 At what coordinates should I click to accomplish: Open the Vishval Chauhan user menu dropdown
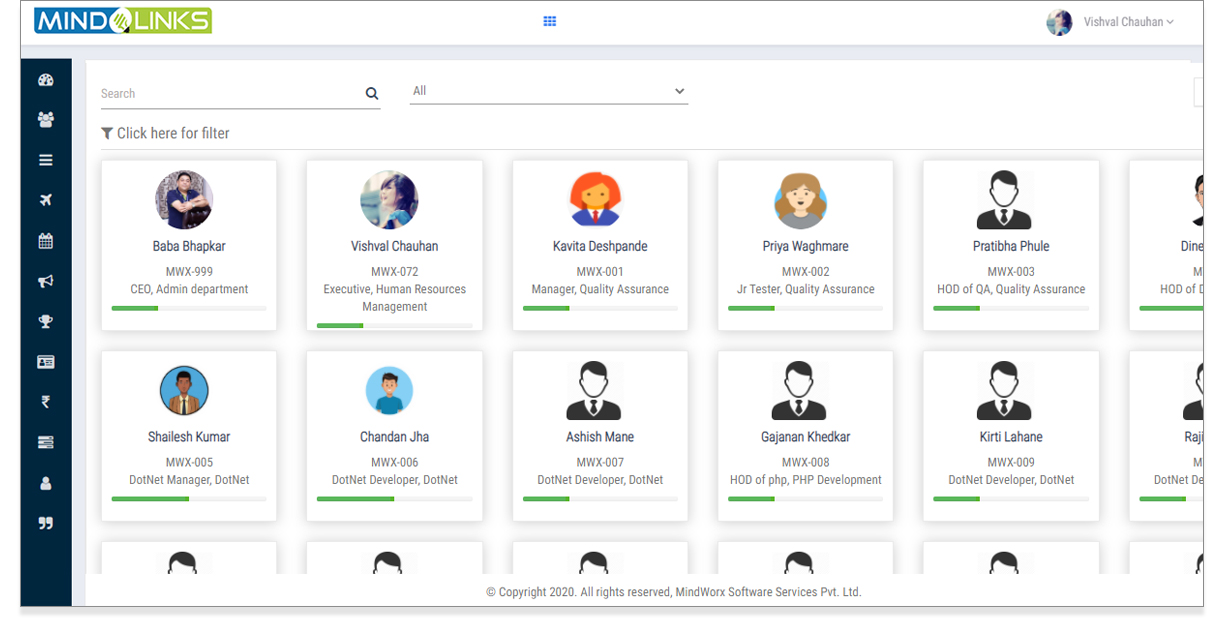pyautogui.click(x=1129, y=22)
